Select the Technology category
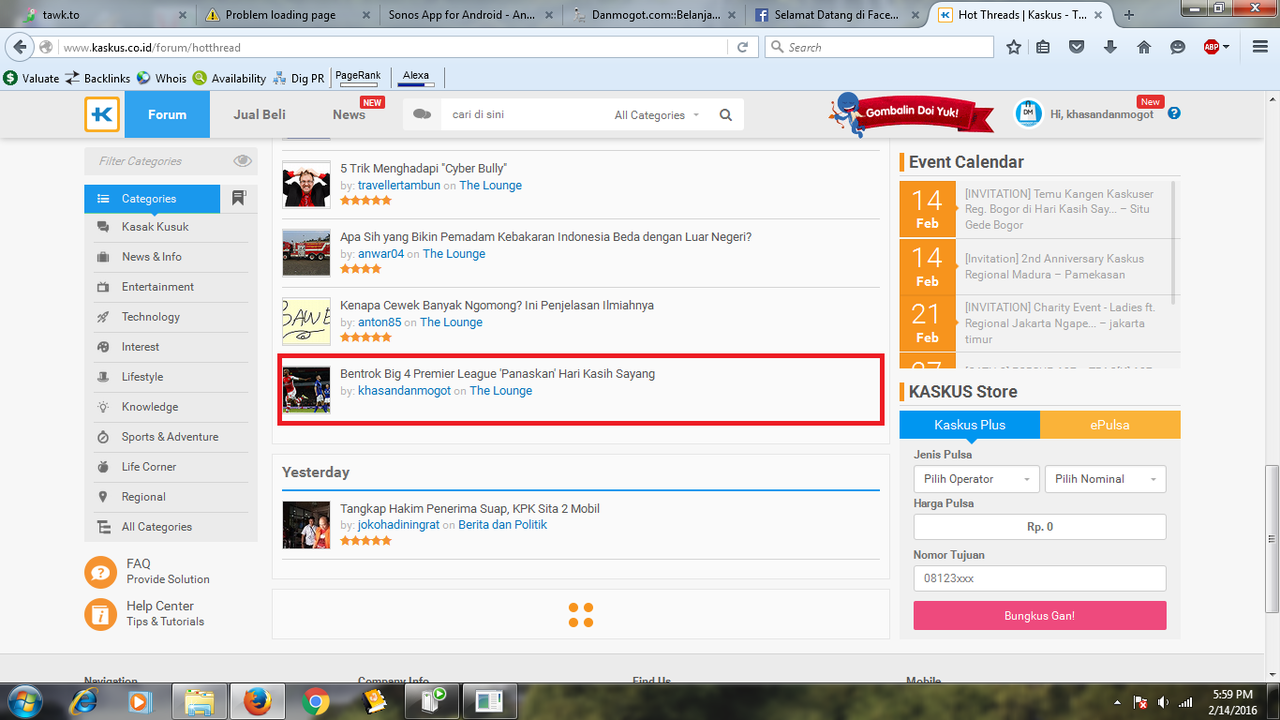Image resolution: width=1280 pixels, height=720 pixels. [151, 317]
